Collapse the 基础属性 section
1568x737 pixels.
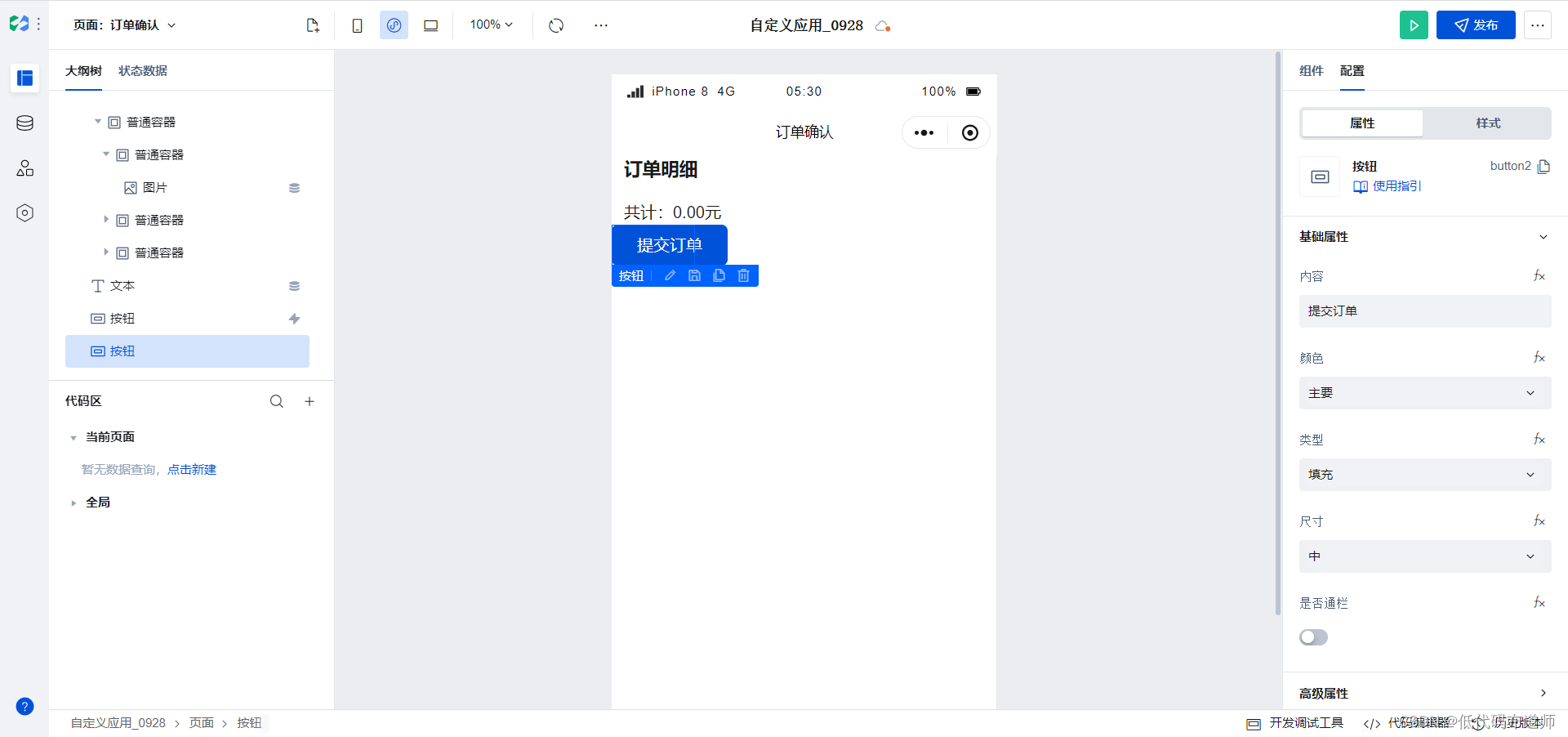pyautogui.click(x=1543, y=237)
